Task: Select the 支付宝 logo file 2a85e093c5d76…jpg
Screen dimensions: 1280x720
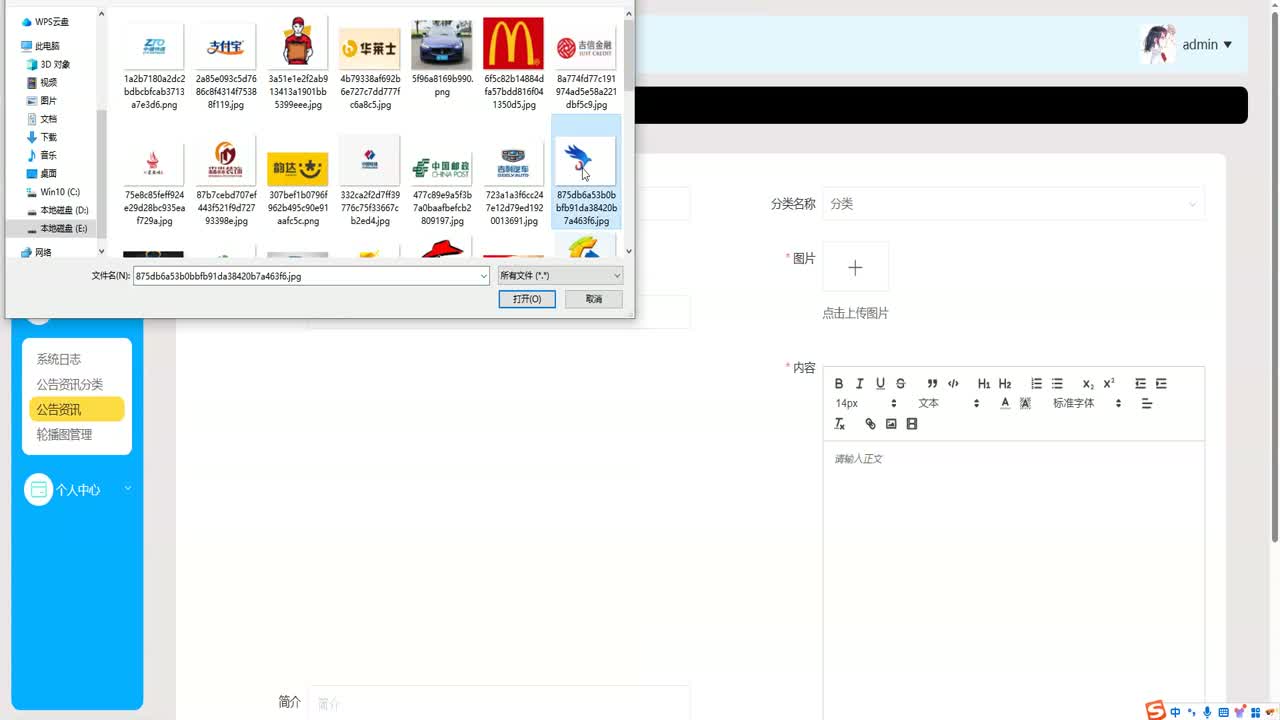Action: [226, 63]
